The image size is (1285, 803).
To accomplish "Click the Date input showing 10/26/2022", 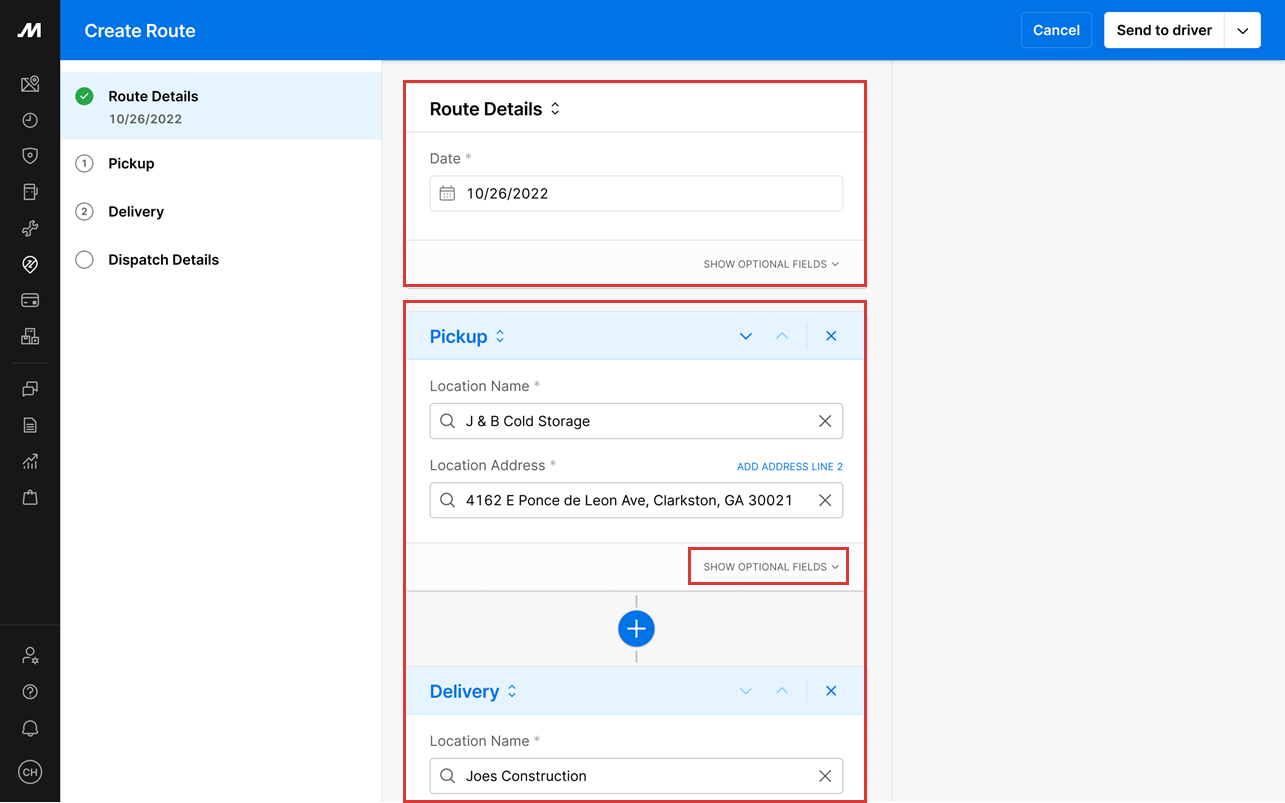I will click(x=636, y=194).
